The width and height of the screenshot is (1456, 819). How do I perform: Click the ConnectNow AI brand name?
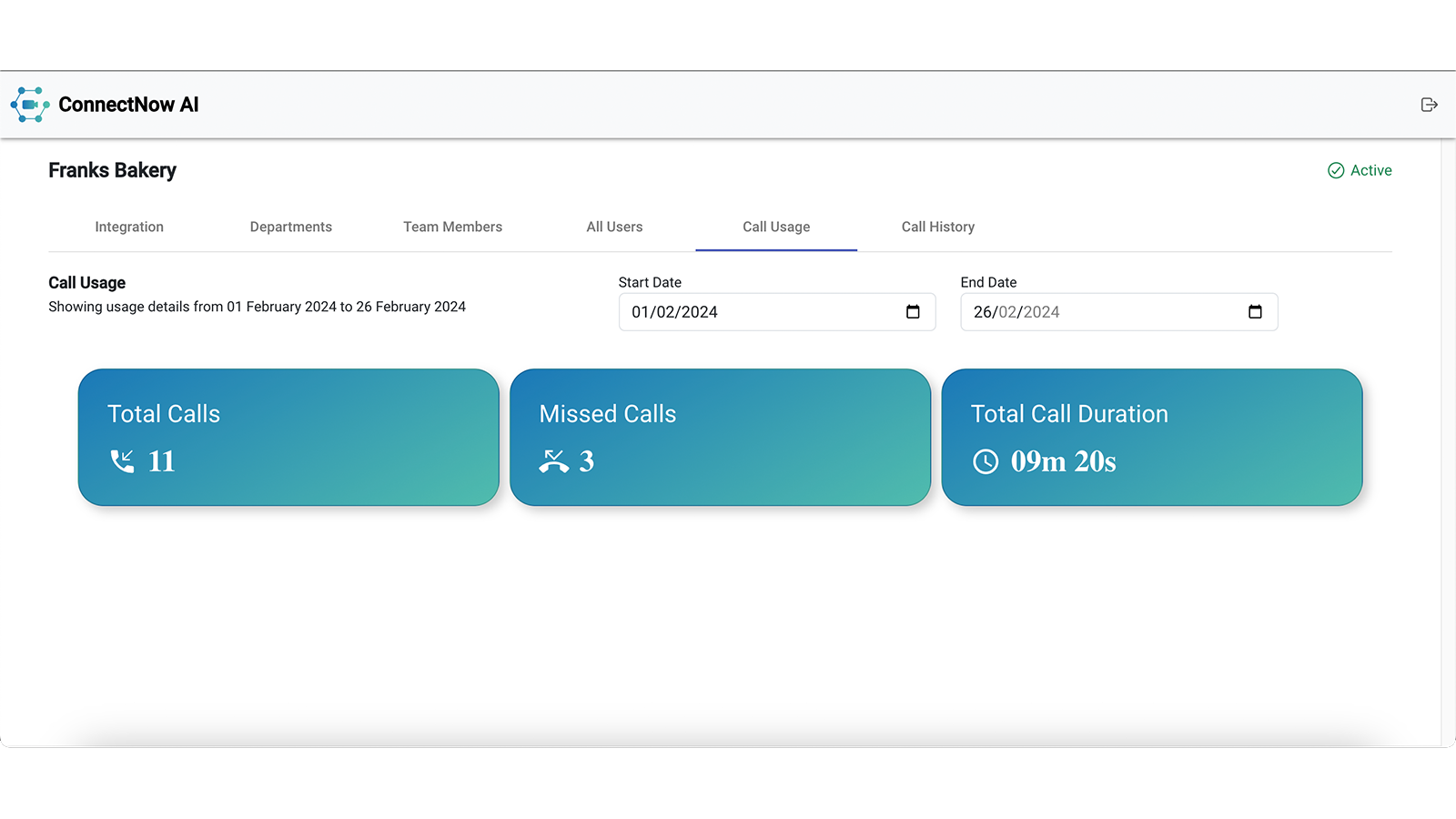128,105
